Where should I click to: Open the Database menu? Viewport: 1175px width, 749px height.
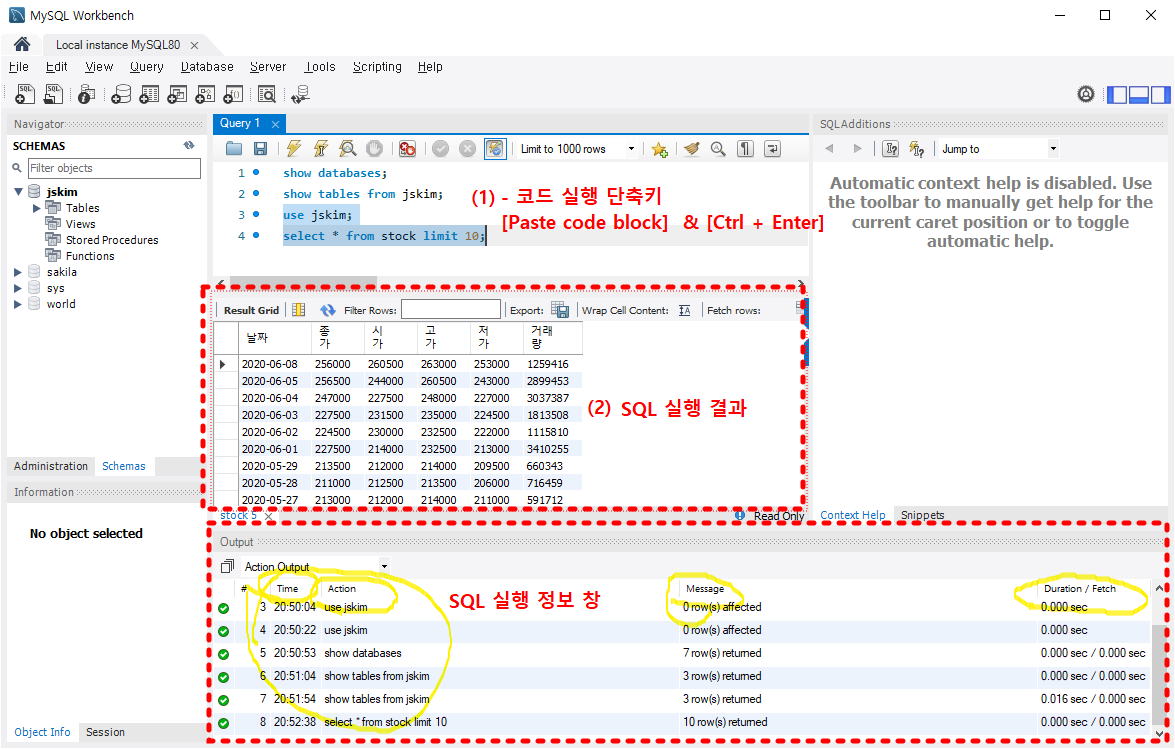point(207,67)
